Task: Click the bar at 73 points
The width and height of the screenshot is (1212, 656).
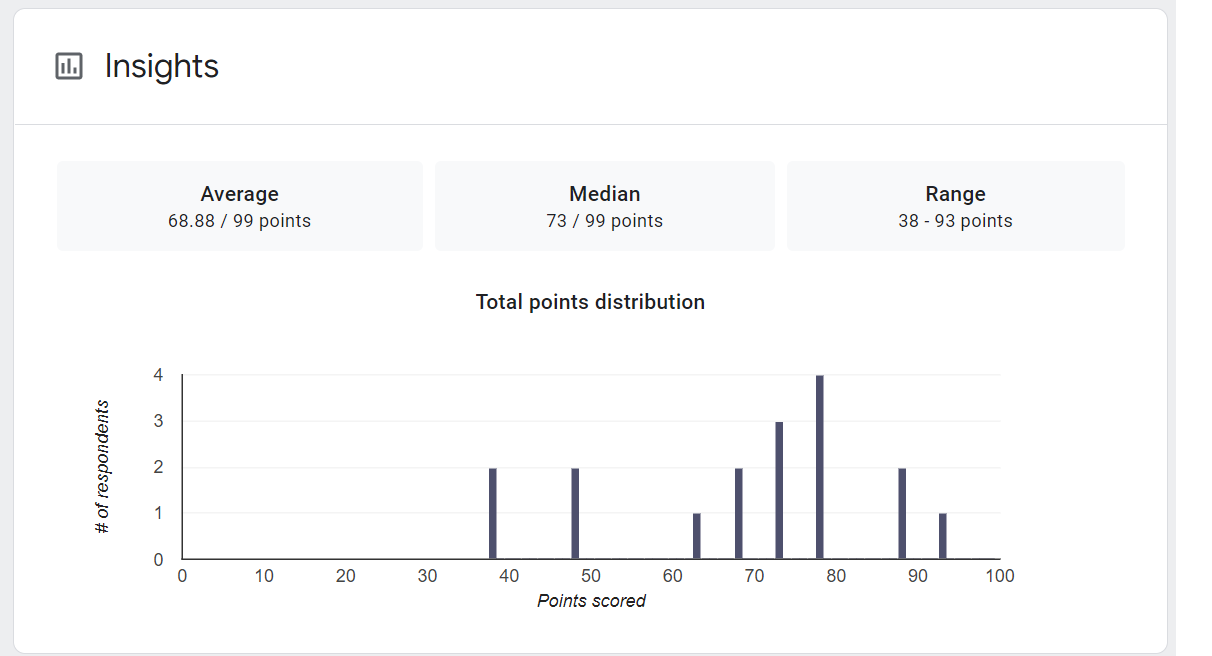Action: [x=779, y=490]
